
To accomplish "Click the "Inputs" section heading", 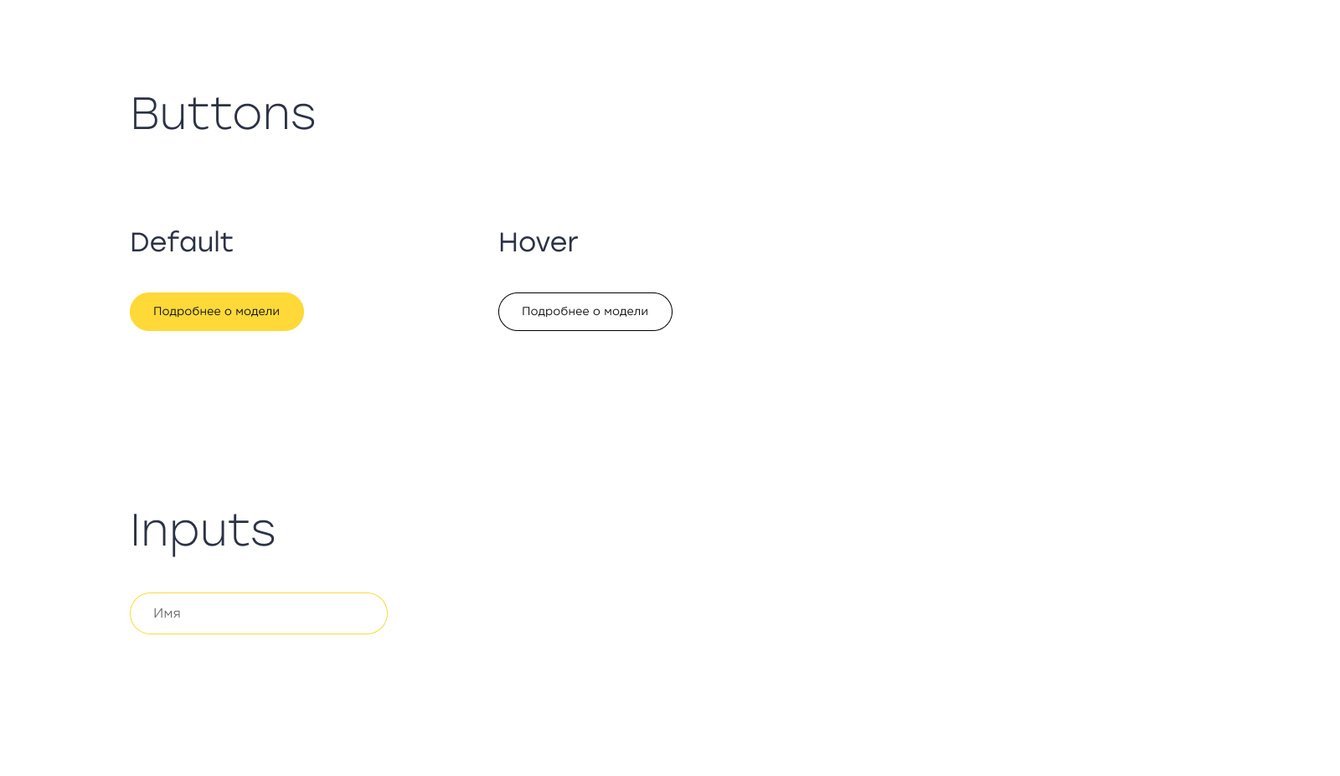I will pos(203,530).
